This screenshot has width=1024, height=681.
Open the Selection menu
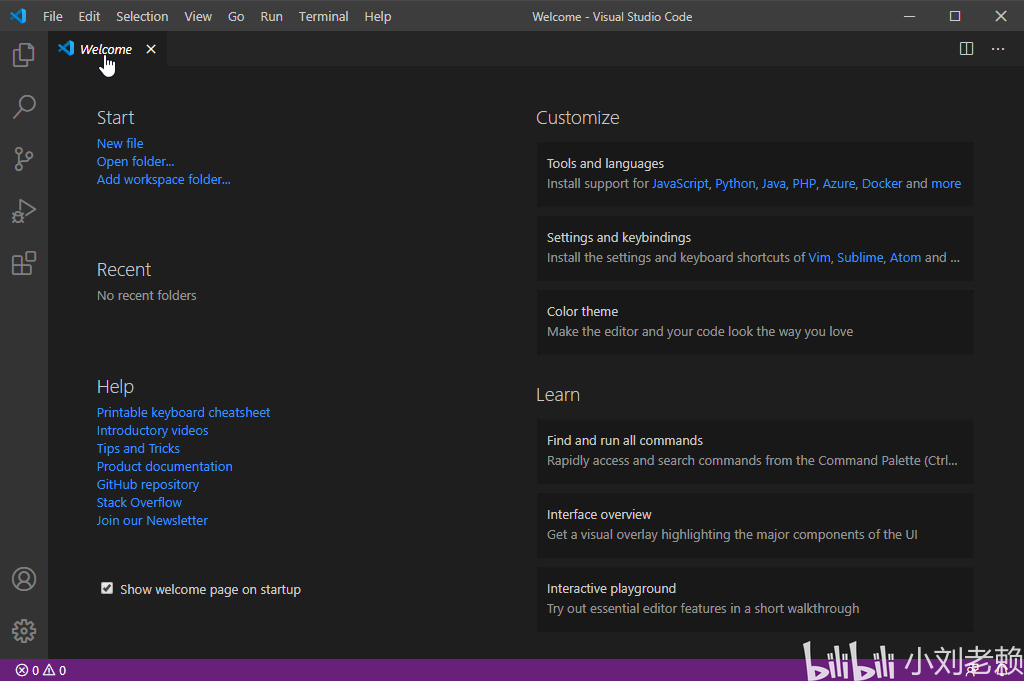[x=142, y=16]
